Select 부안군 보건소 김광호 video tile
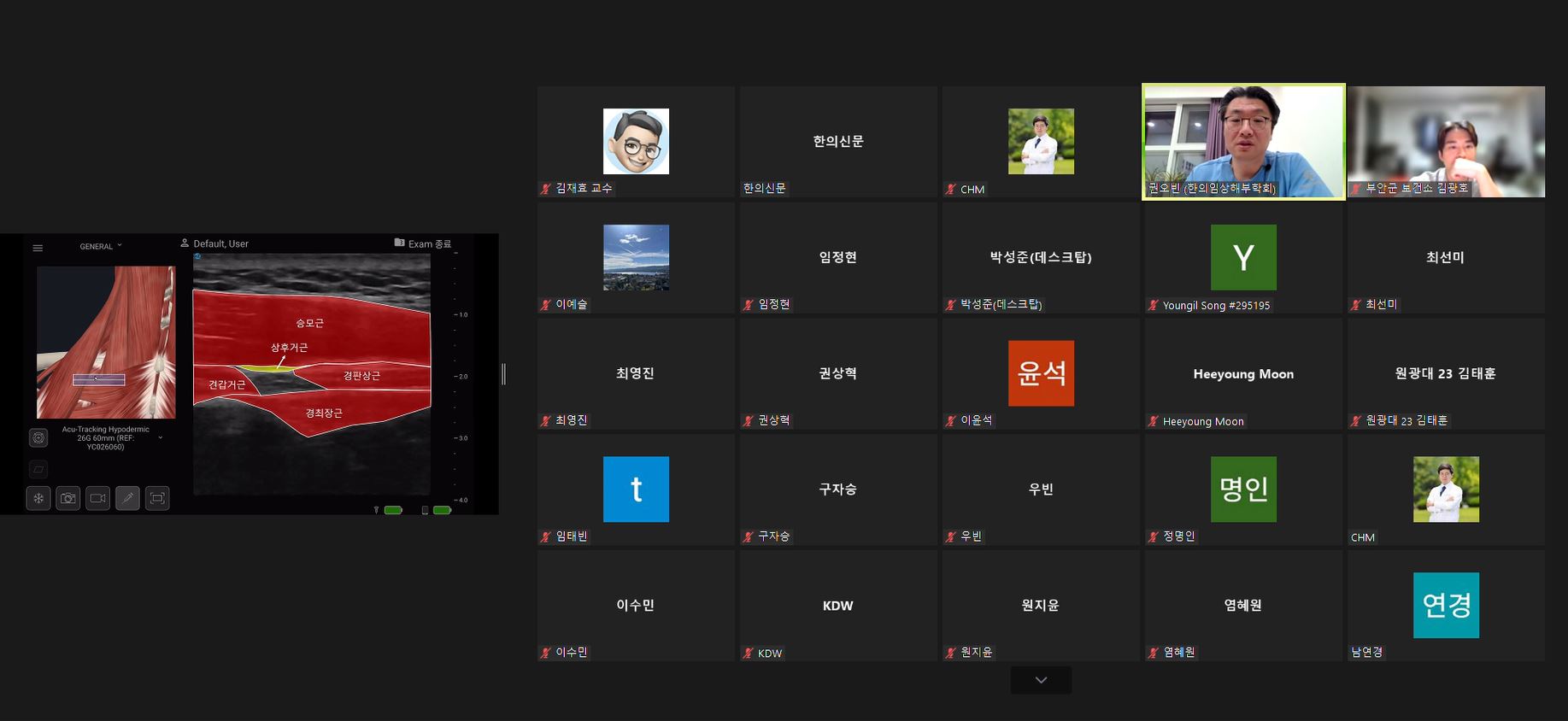Viewport: 1568px width, 721px height. tap(1446, 142)
